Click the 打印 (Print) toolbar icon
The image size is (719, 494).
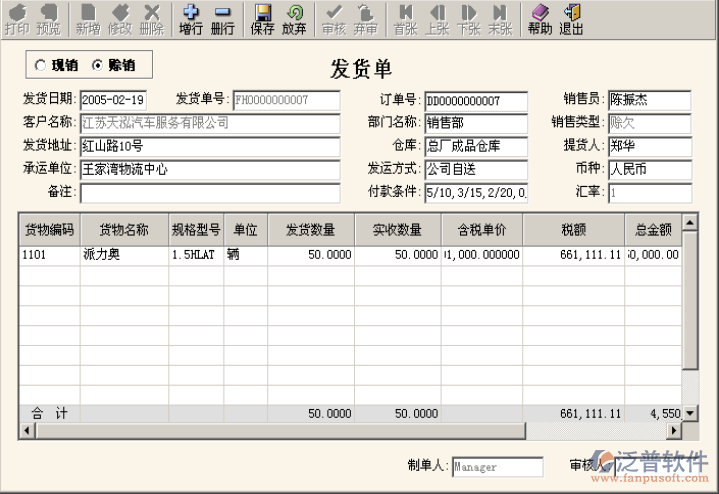17,19
